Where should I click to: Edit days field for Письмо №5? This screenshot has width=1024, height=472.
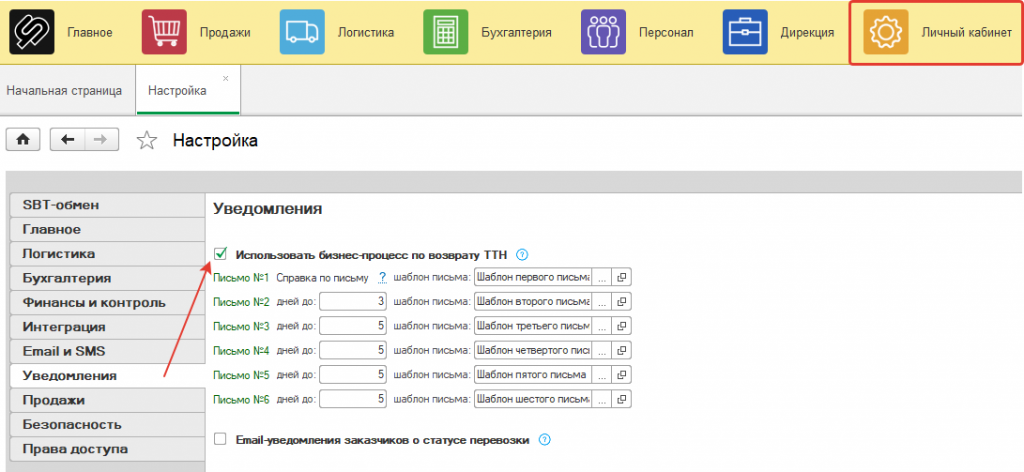tap(353, 374)
